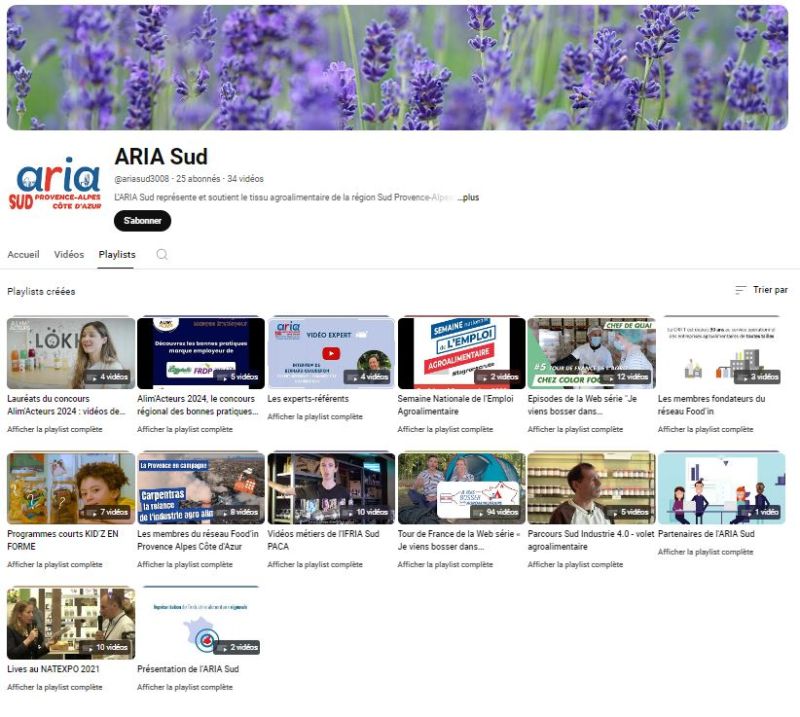Click title Programmes courts KID'Z EN FORME
The height and width of the screenshot is (717, 800).
[x=63, y=540]
